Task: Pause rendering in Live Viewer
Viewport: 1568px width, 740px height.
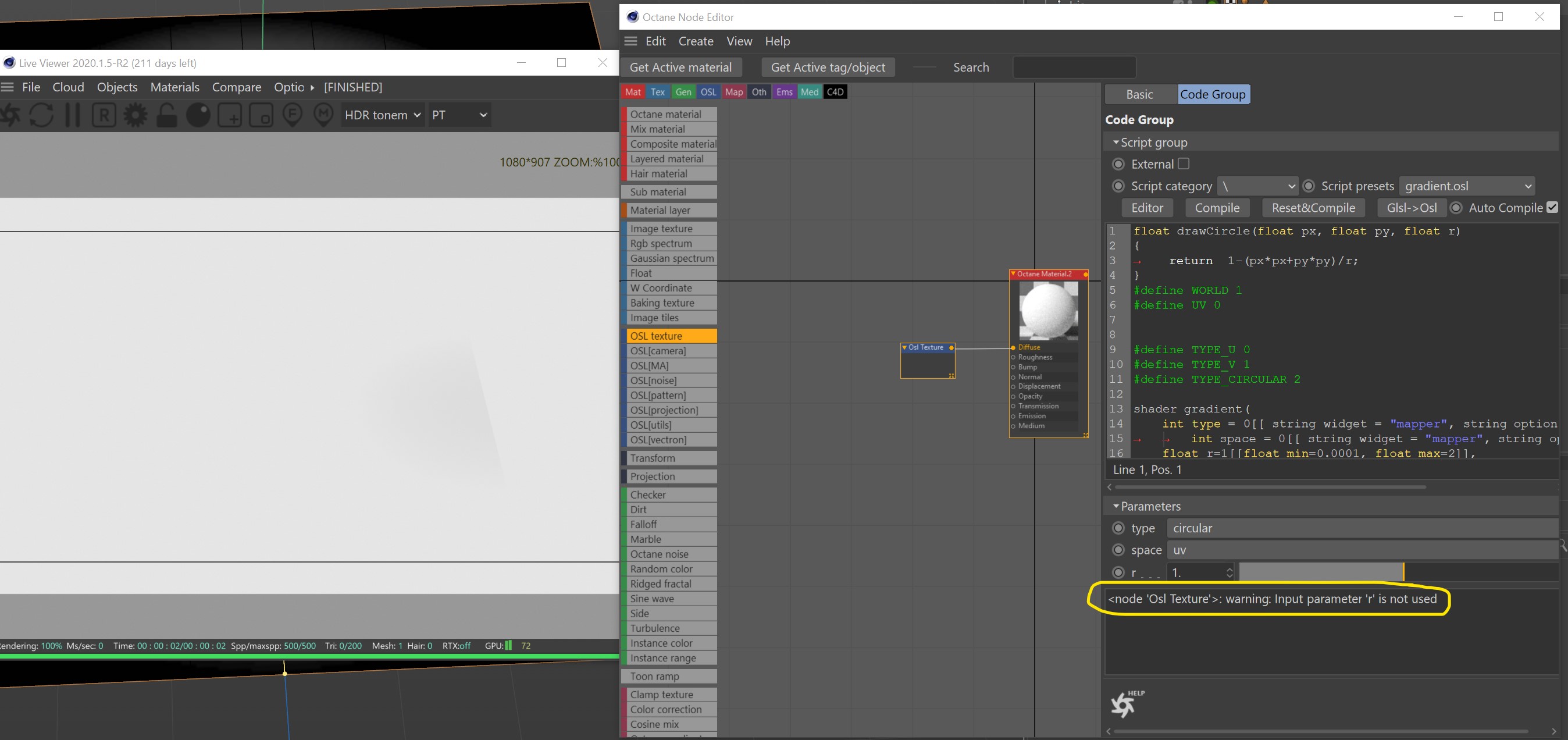Action: (x=73, y=115)
